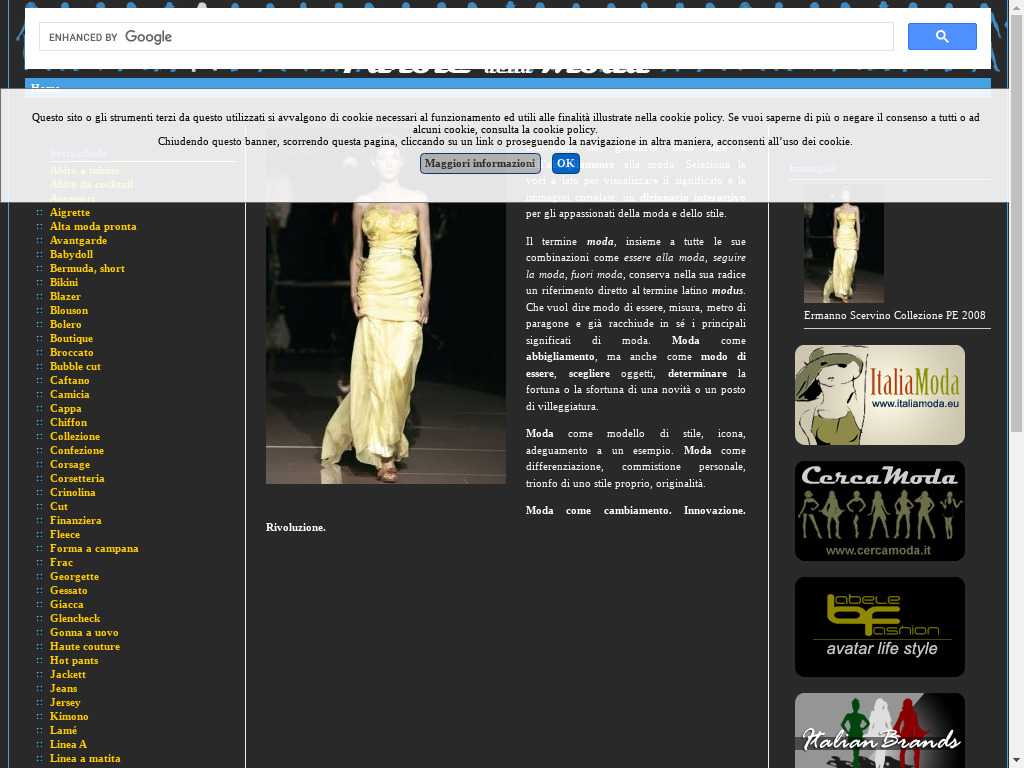View the Gessato entry
This screenshot has width=1024, height=768.
coord(69,590)
